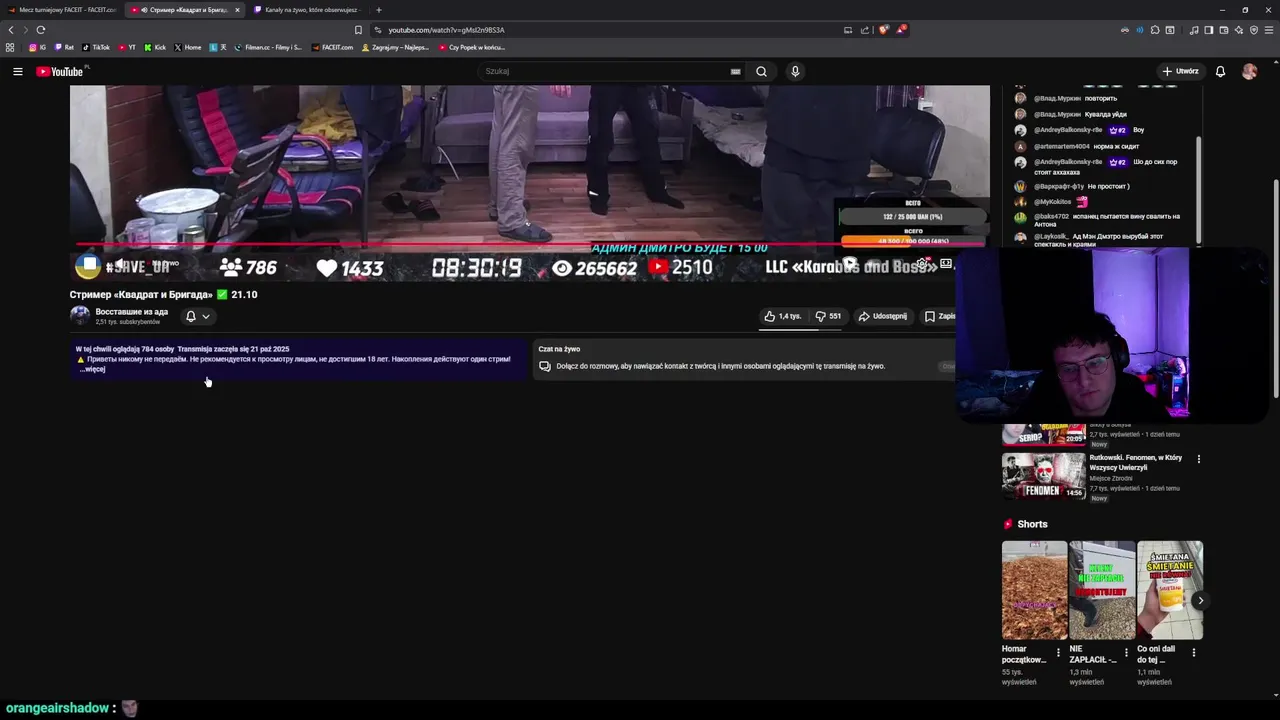The height and width of the screenshot is (720, 1280).
Task: Start voice search with the microphone
Action: (x=795, y=71)
